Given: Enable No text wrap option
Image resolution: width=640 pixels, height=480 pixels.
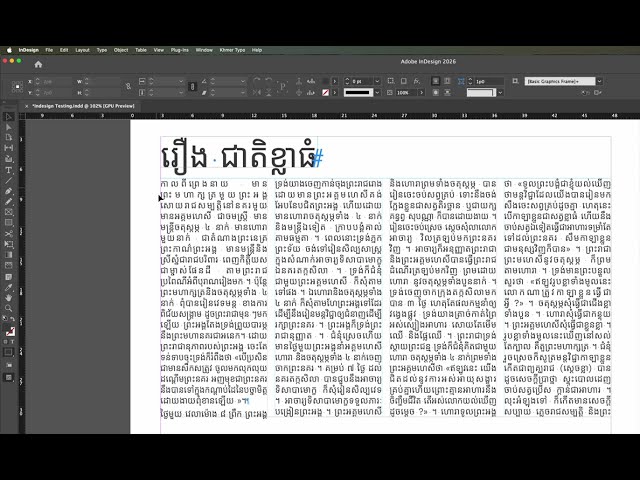Looking at the screenshot, I should 436,81.
